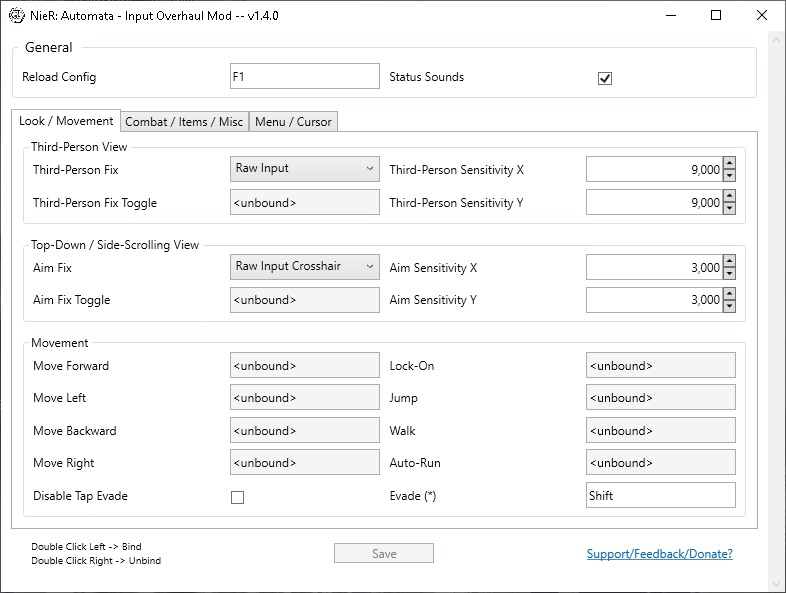Click the 'Double Click Right -> Unbind' hint text
Viewport: 786px width, 593px height.
tap(96, 560)
